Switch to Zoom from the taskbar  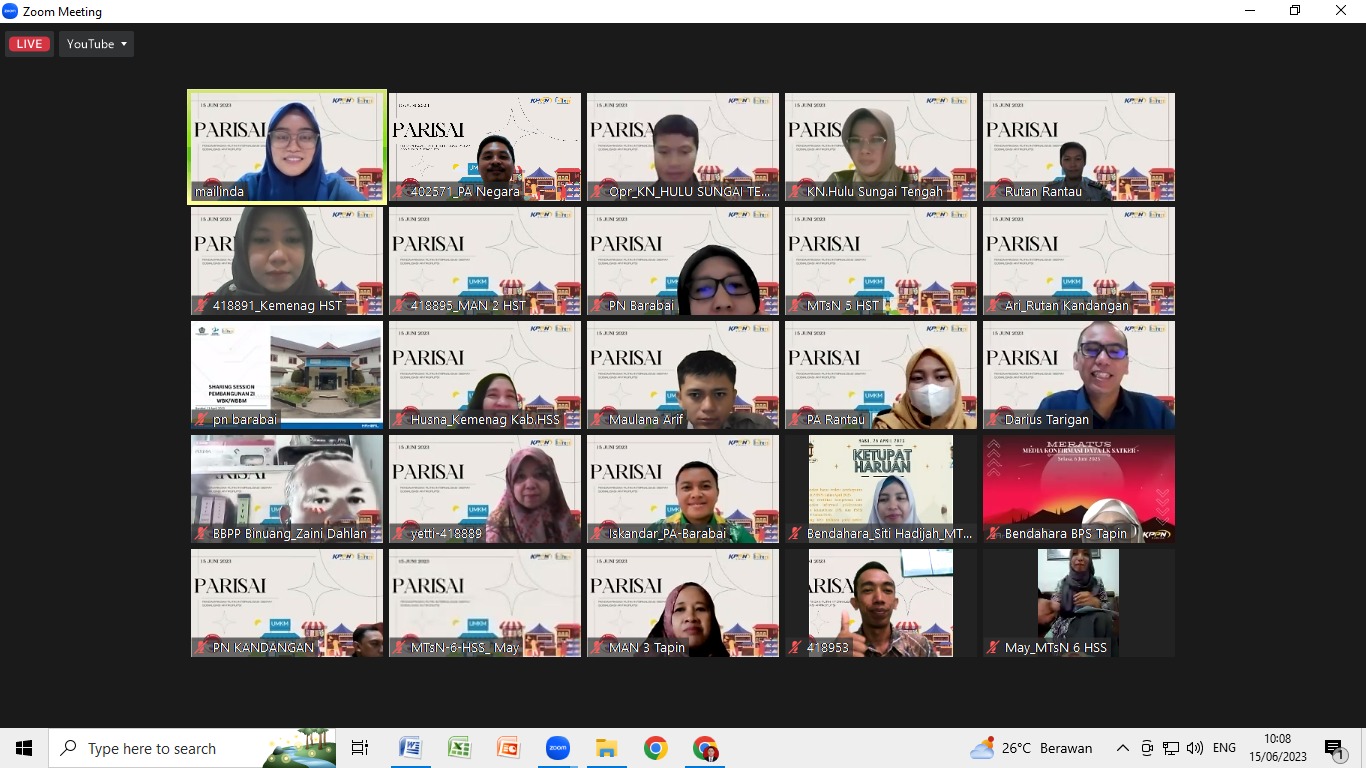tap(557, 748)
